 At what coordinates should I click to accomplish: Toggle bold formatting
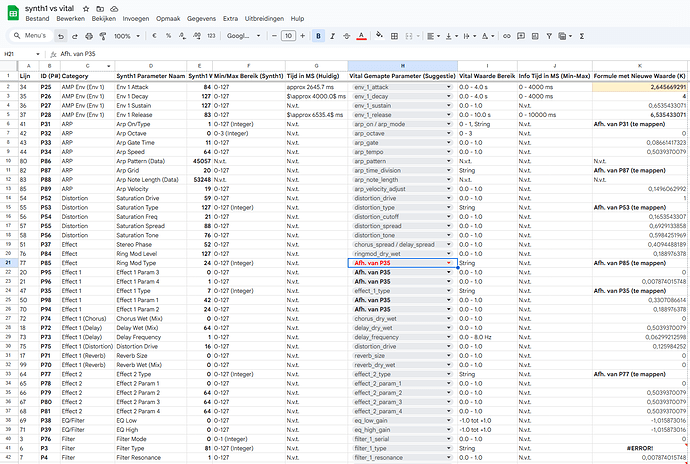318,35
